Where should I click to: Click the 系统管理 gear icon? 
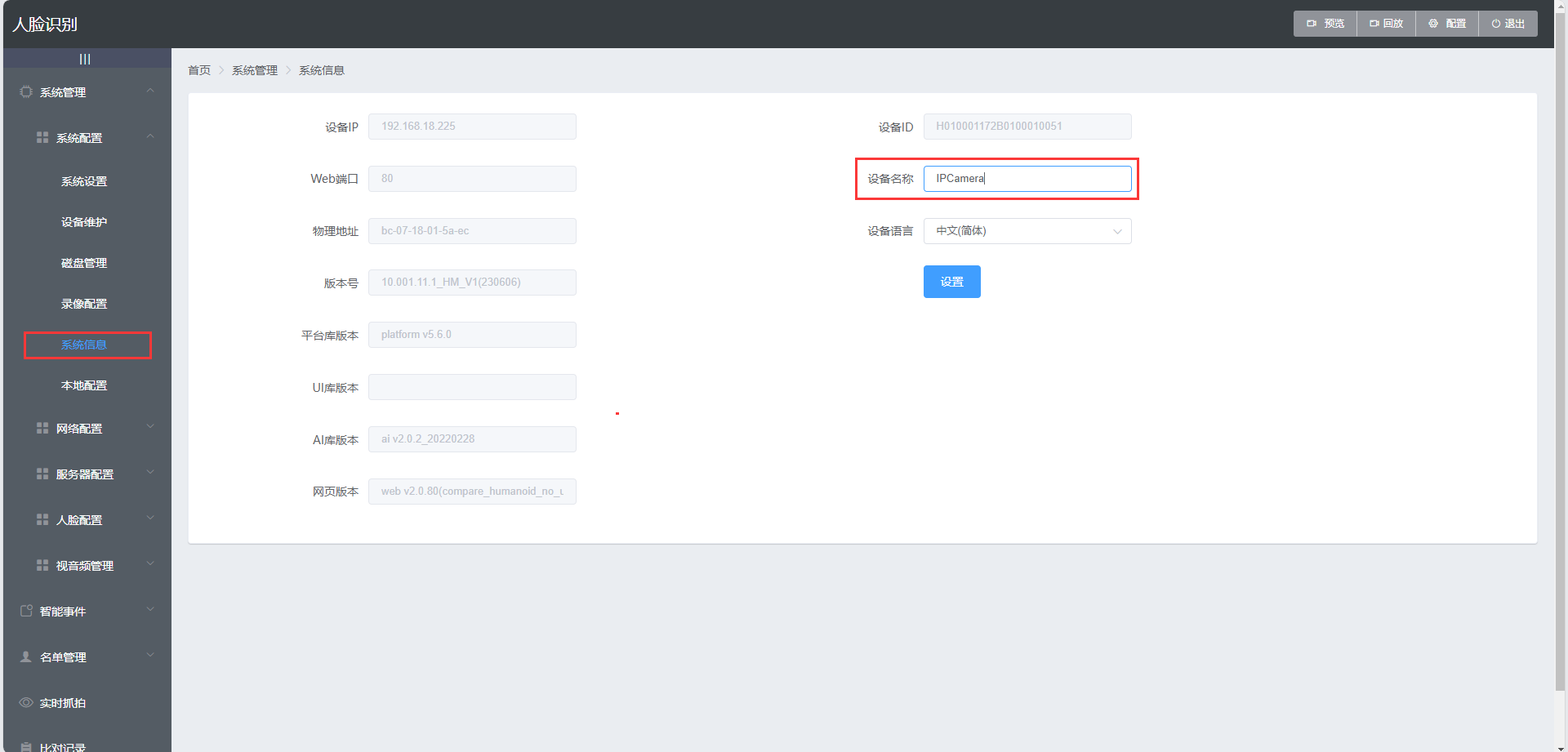click(x=26, y=92)
